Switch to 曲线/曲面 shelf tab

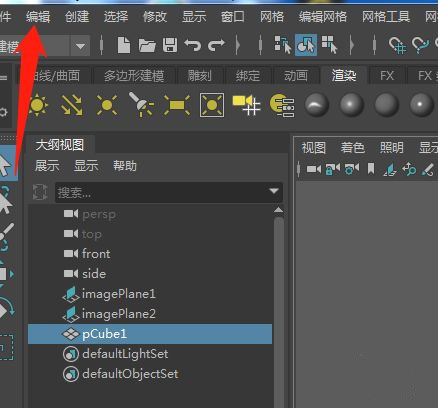[56, 76]
